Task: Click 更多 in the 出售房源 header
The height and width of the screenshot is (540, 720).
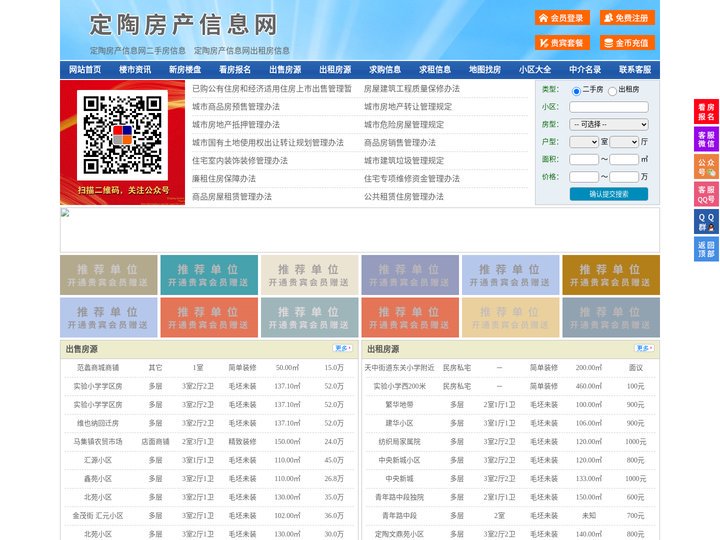Action: click(343, 348)
